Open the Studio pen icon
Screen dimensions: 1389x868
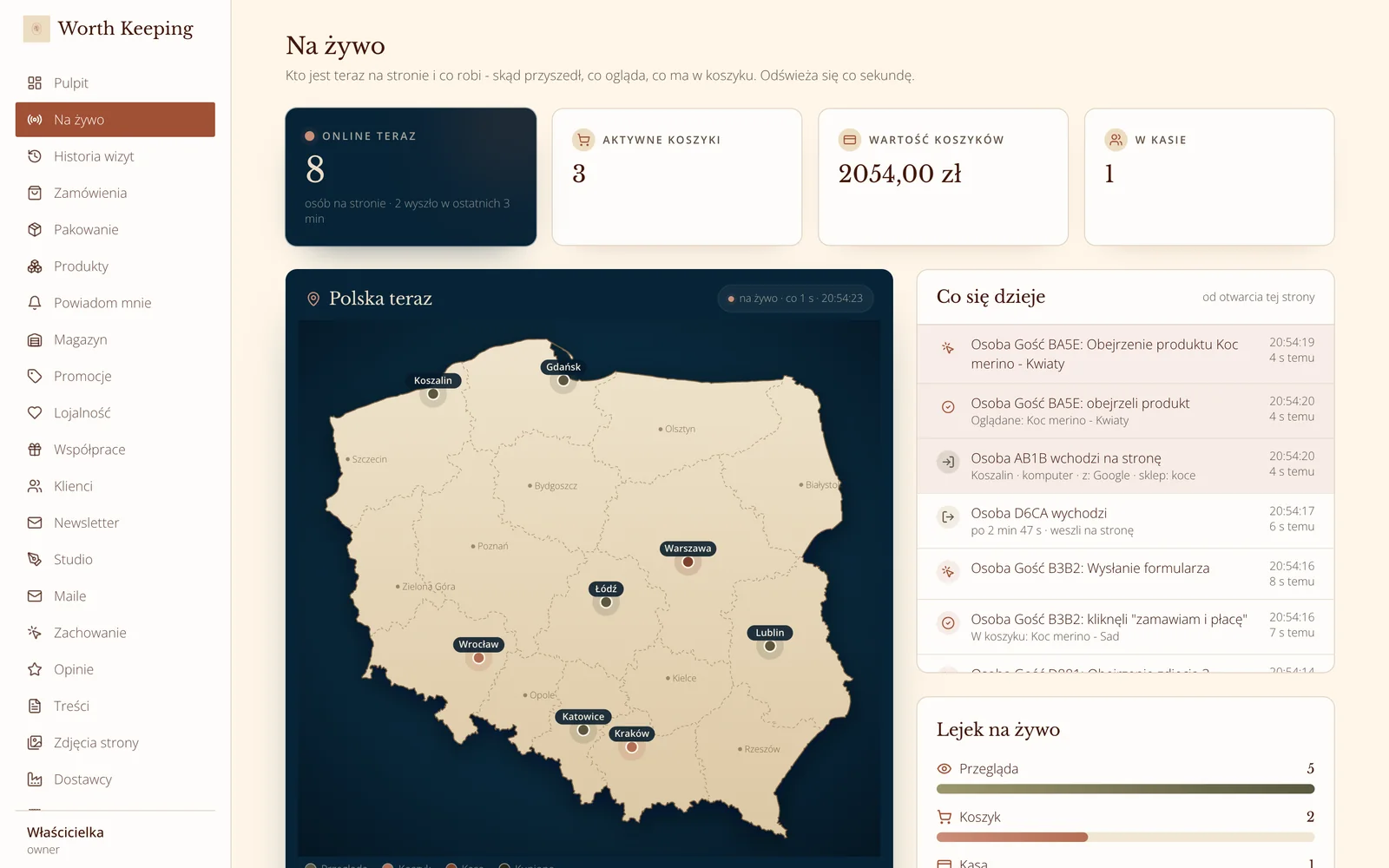click(35, 560)
